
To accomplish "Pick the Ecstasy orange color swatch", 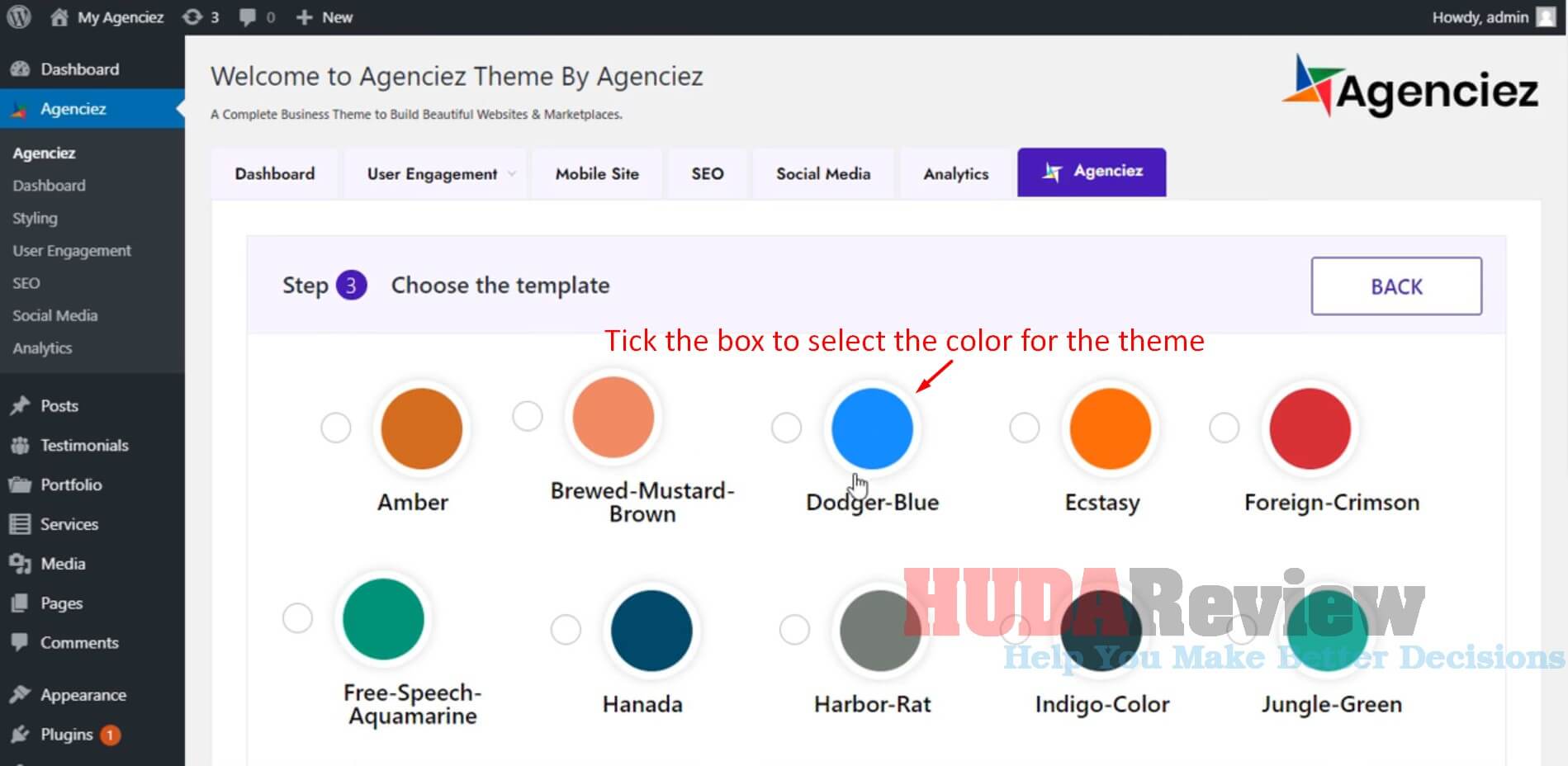I will [x=1111, y=428].
